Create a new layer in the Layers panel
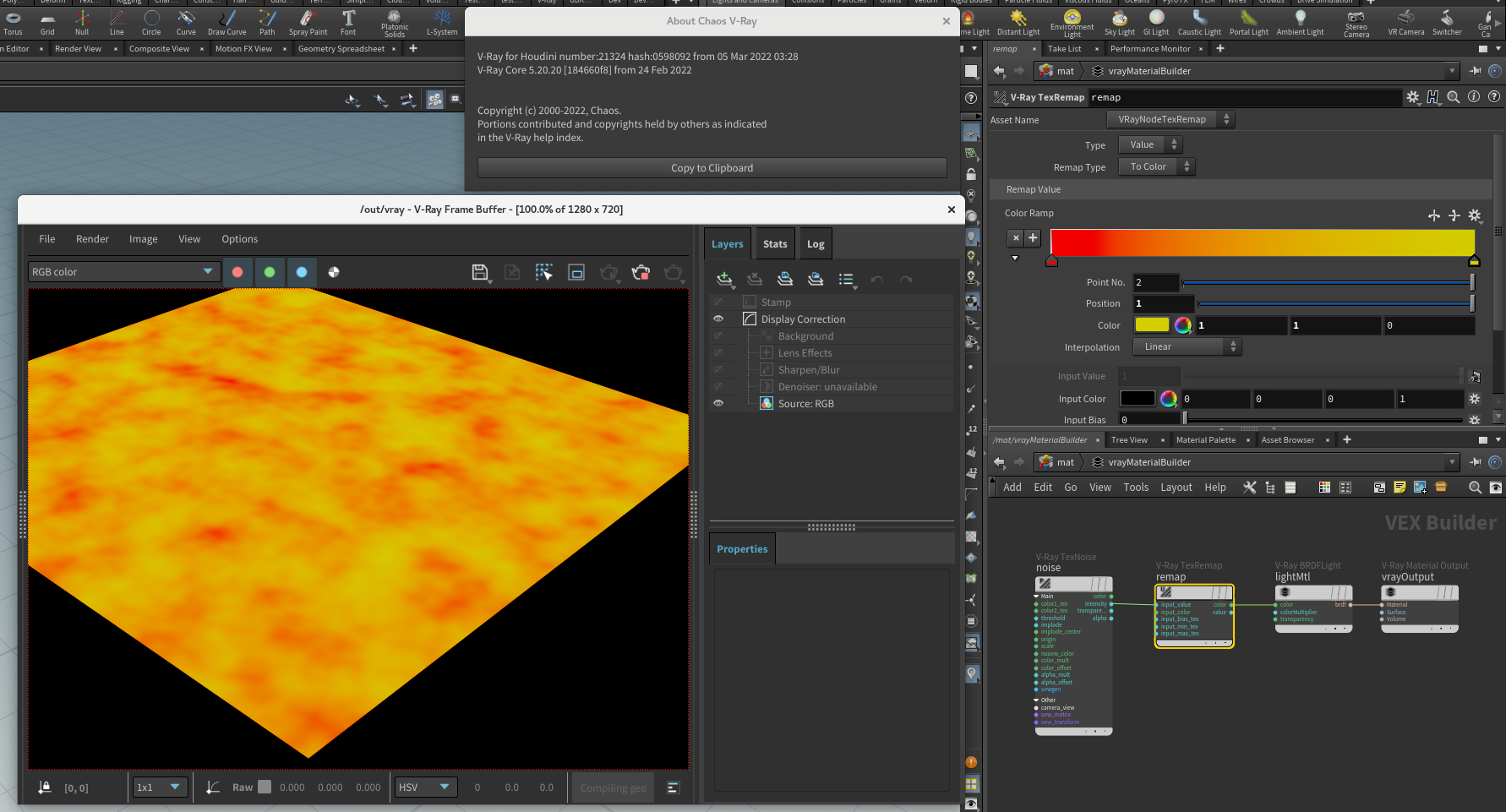Screen dimensions: 1506x812 click(724, 279)
